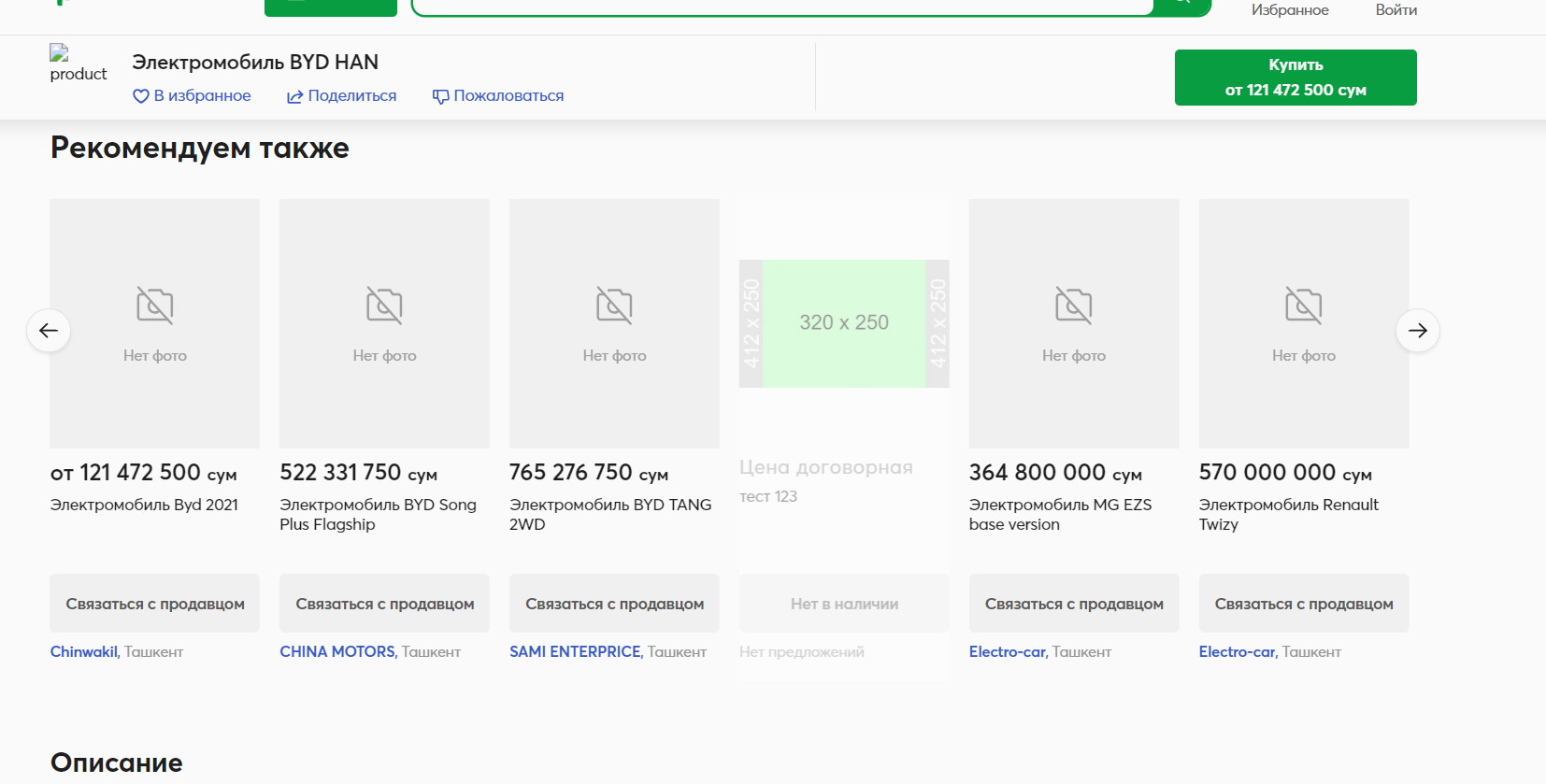Viewport: 1546px width, 784px height.
Task: Click Купить от 121 472 500 сум button
Action: [1295, 78]
